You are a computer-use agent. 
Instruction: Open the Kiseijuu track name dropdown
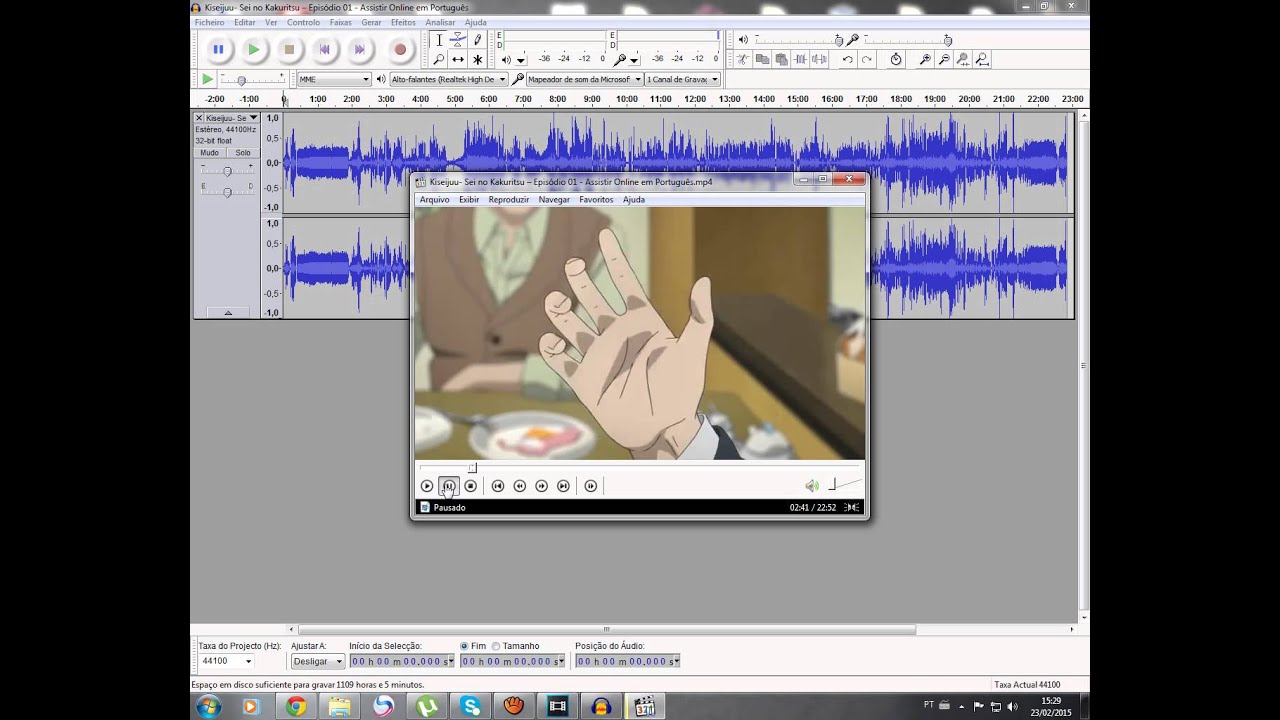tap(232, 118)
